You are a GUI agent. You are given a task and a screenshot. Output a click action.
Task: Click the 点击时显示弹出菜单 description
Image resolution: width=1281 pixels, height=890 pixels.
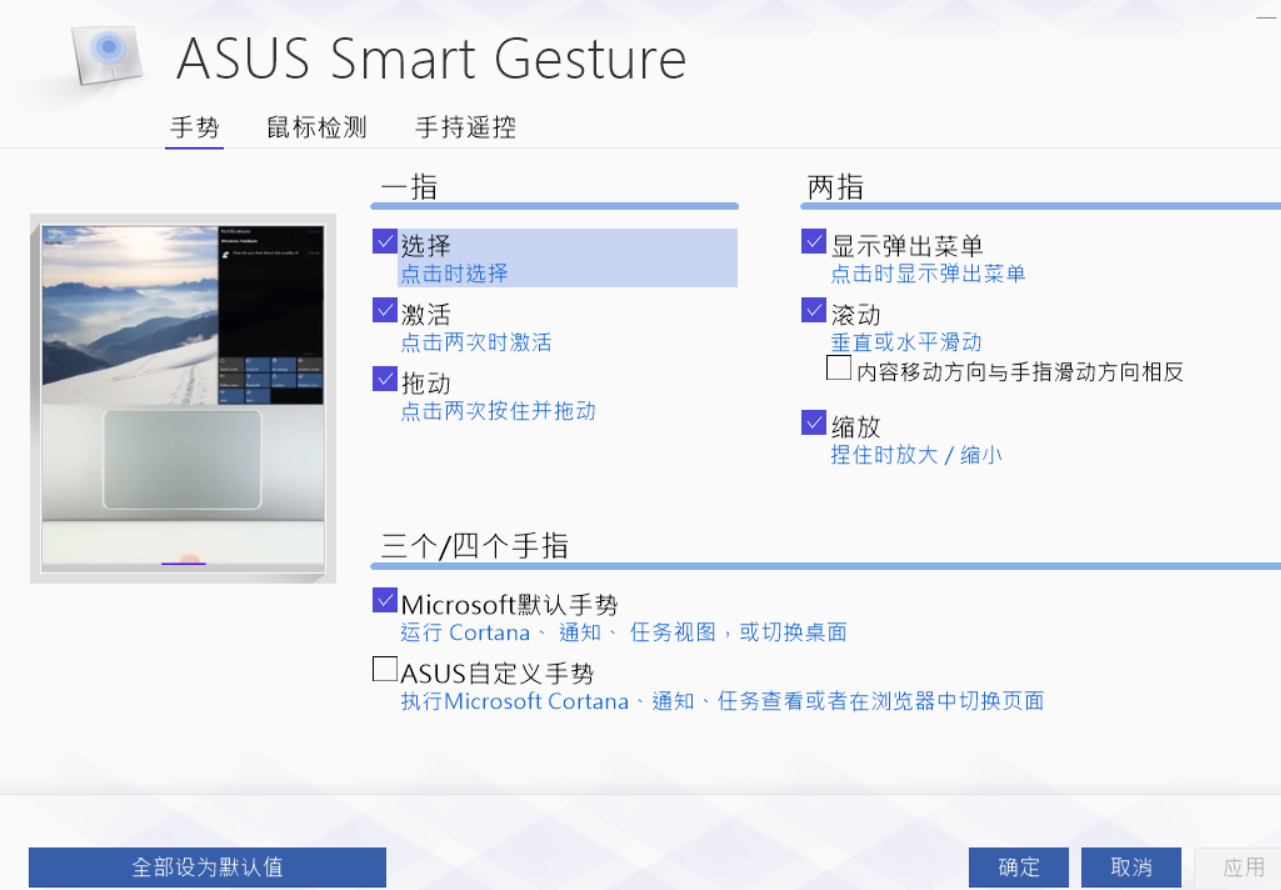pyautogui.click(x=928, y=273)
